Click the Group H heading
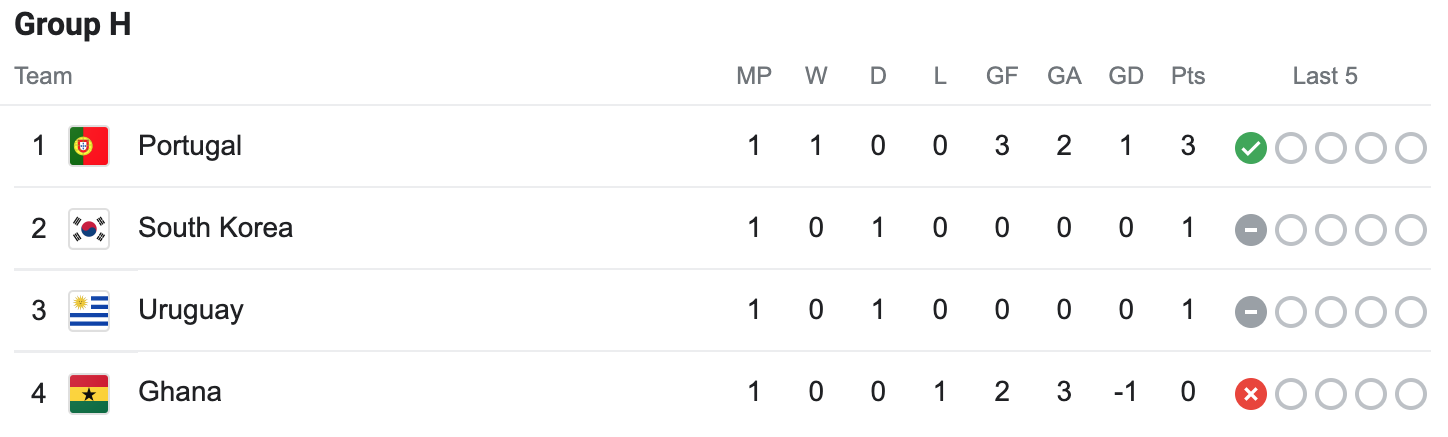Image resolution: width=1448 pixels, height=437 pixels. click(73, 26)
